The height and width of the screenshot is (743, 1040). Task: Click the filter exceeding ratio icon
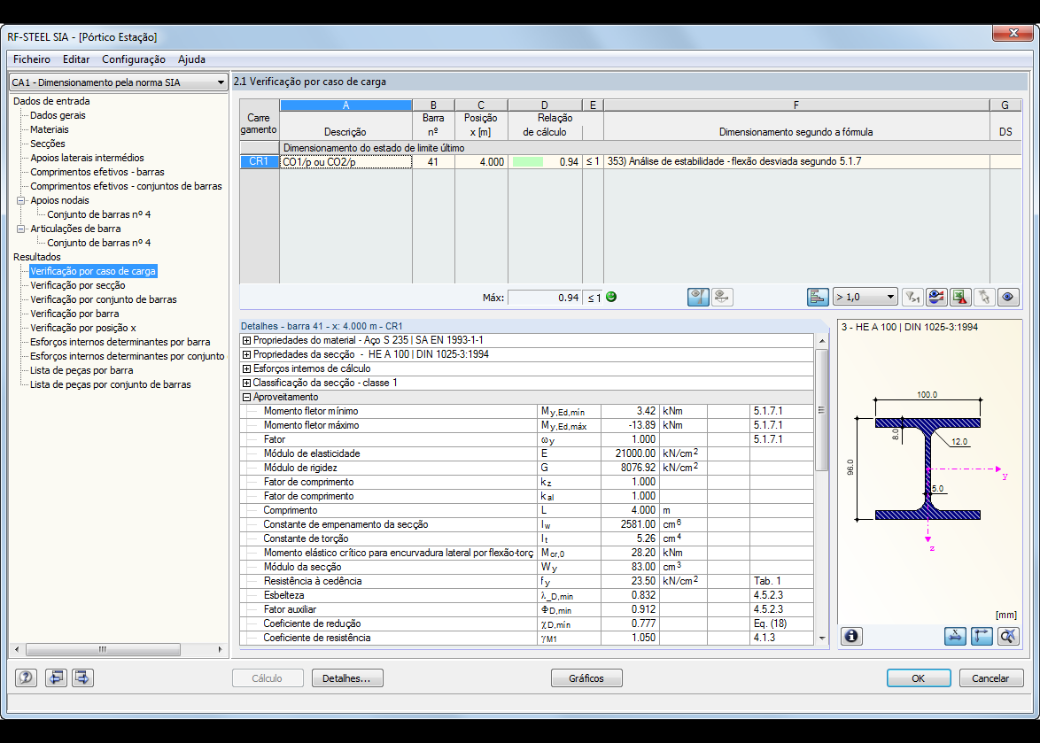[913, 297]
